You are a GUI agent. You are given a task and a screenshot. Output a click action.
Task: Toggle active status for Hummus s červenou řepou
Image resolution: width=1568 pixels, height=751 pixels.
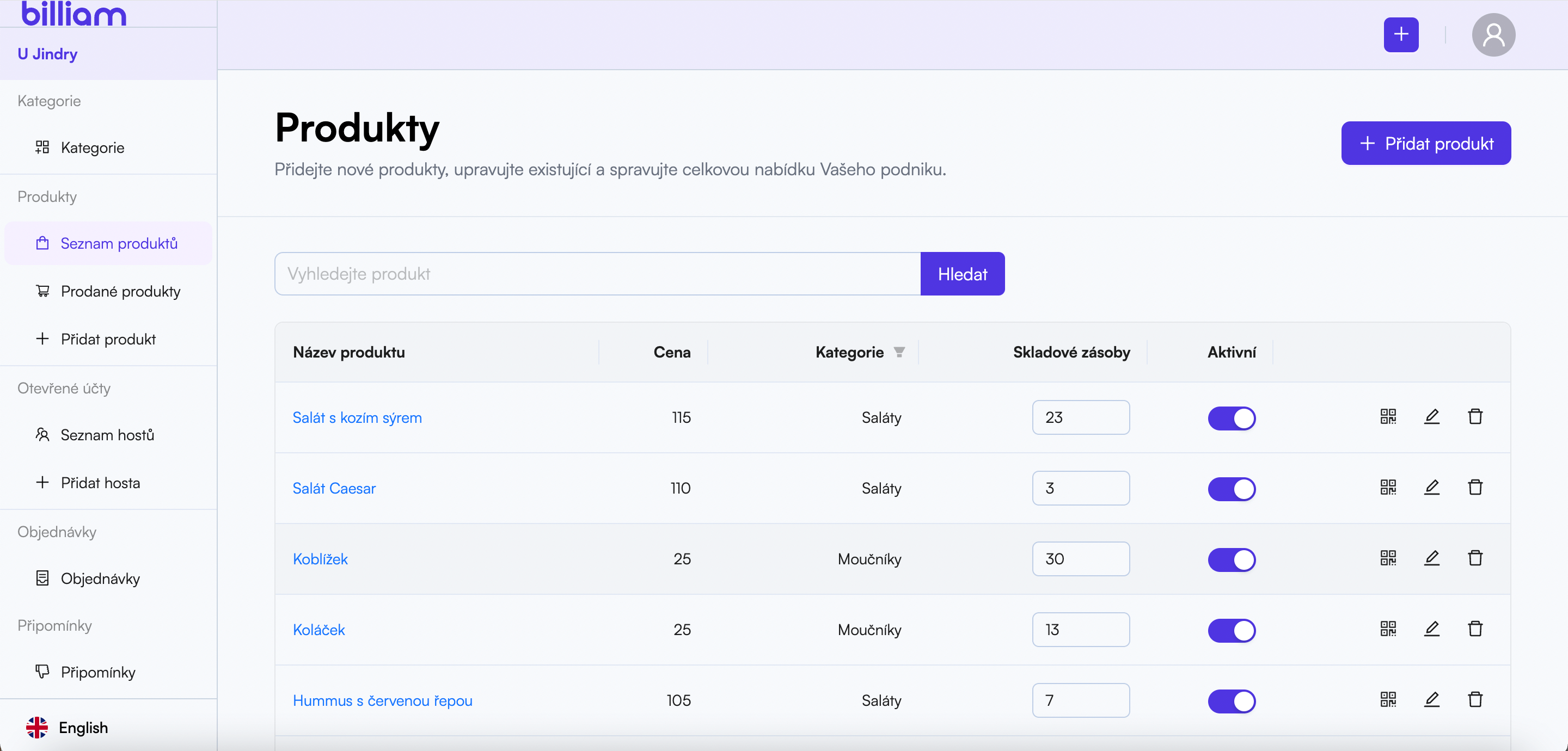pyautogui.click(x=1232, y=700)
